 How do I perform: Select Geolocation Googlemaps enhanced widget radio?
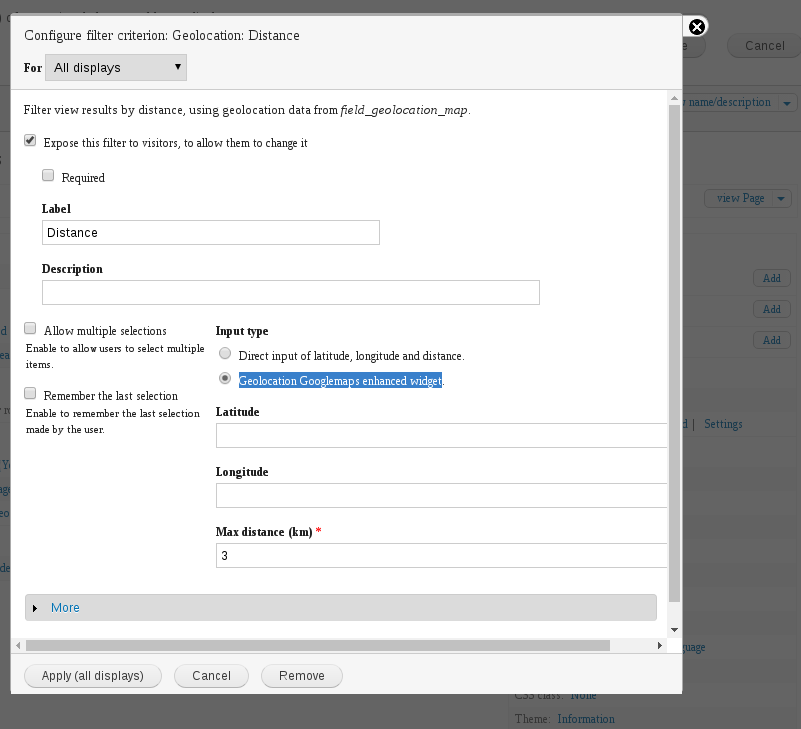pyautogui.click(x=225, y=379)
